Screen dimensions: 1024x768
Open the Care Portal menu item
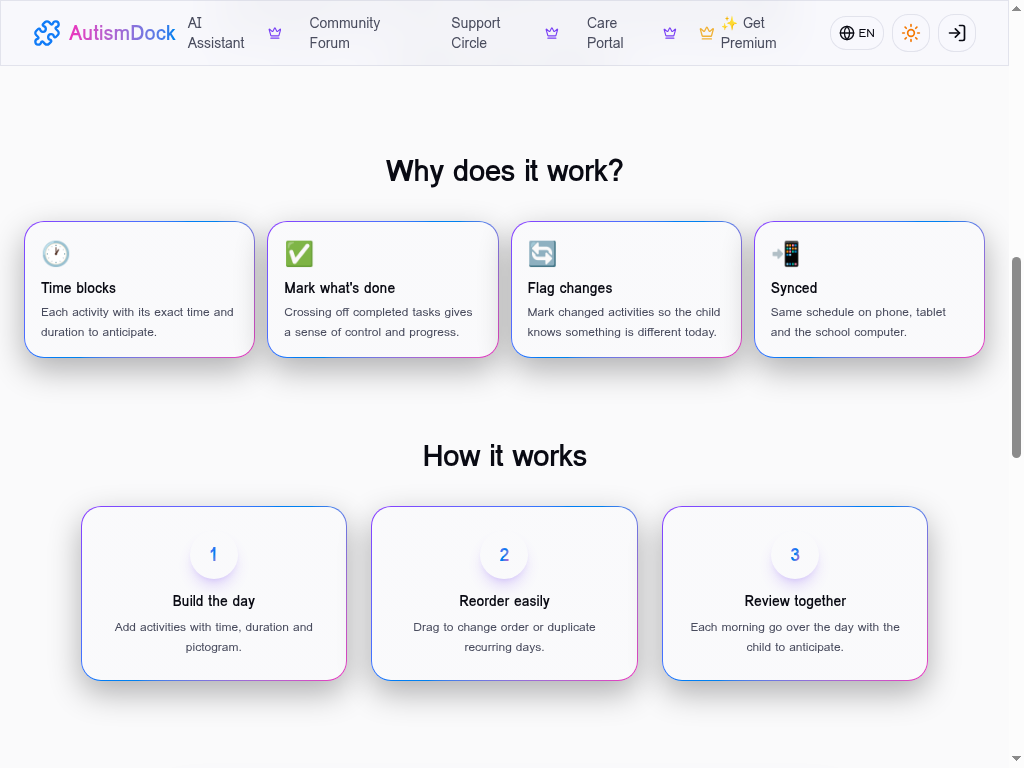[x=605, y=33]
